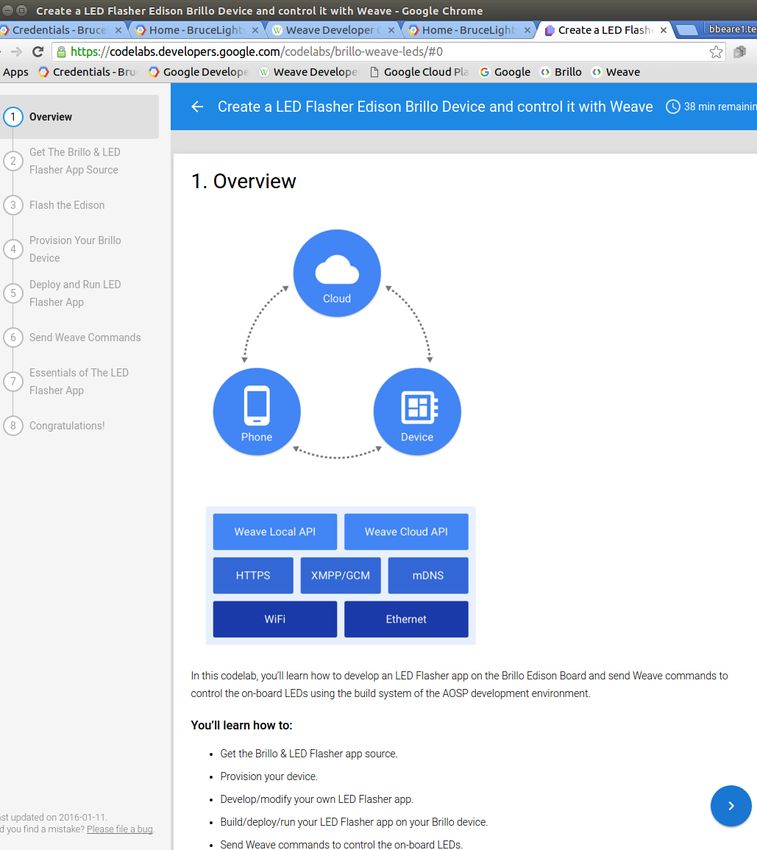757x850 pixels.
Task: Go to step 8 Congratulations!
Action: (x=79, y=426)
